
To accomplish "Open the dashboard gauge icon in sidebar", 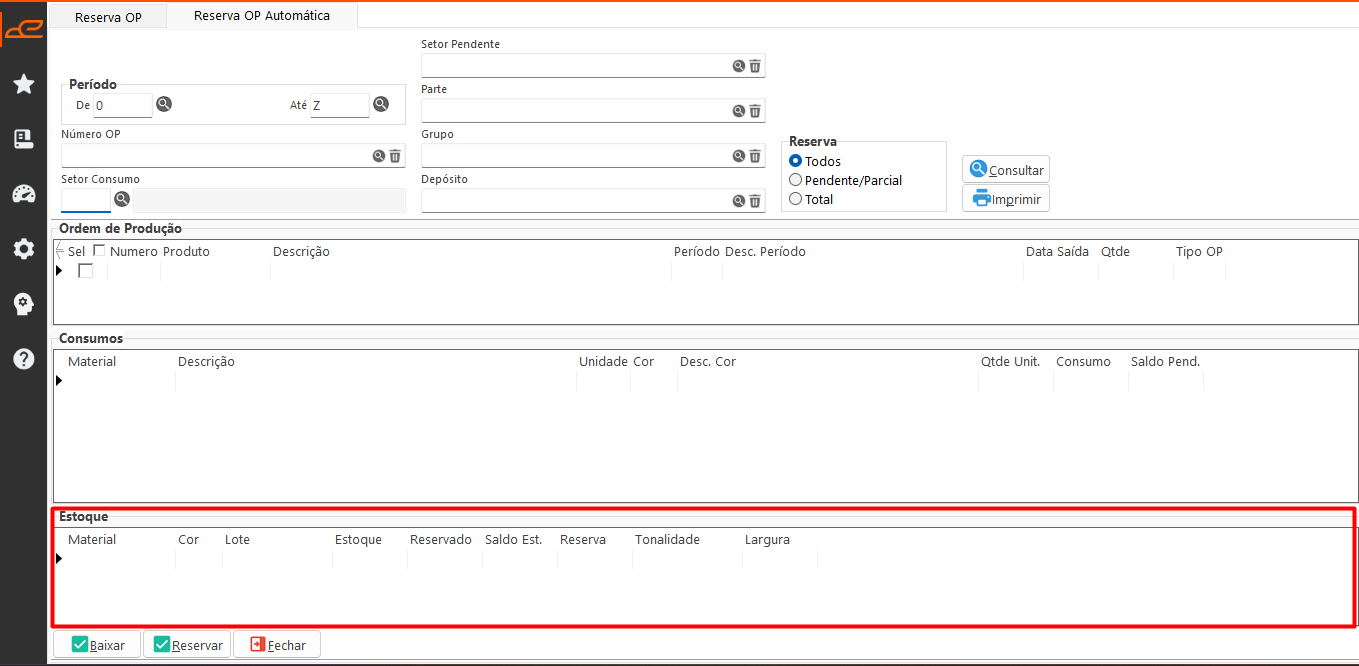I will (x=24, y=194).
